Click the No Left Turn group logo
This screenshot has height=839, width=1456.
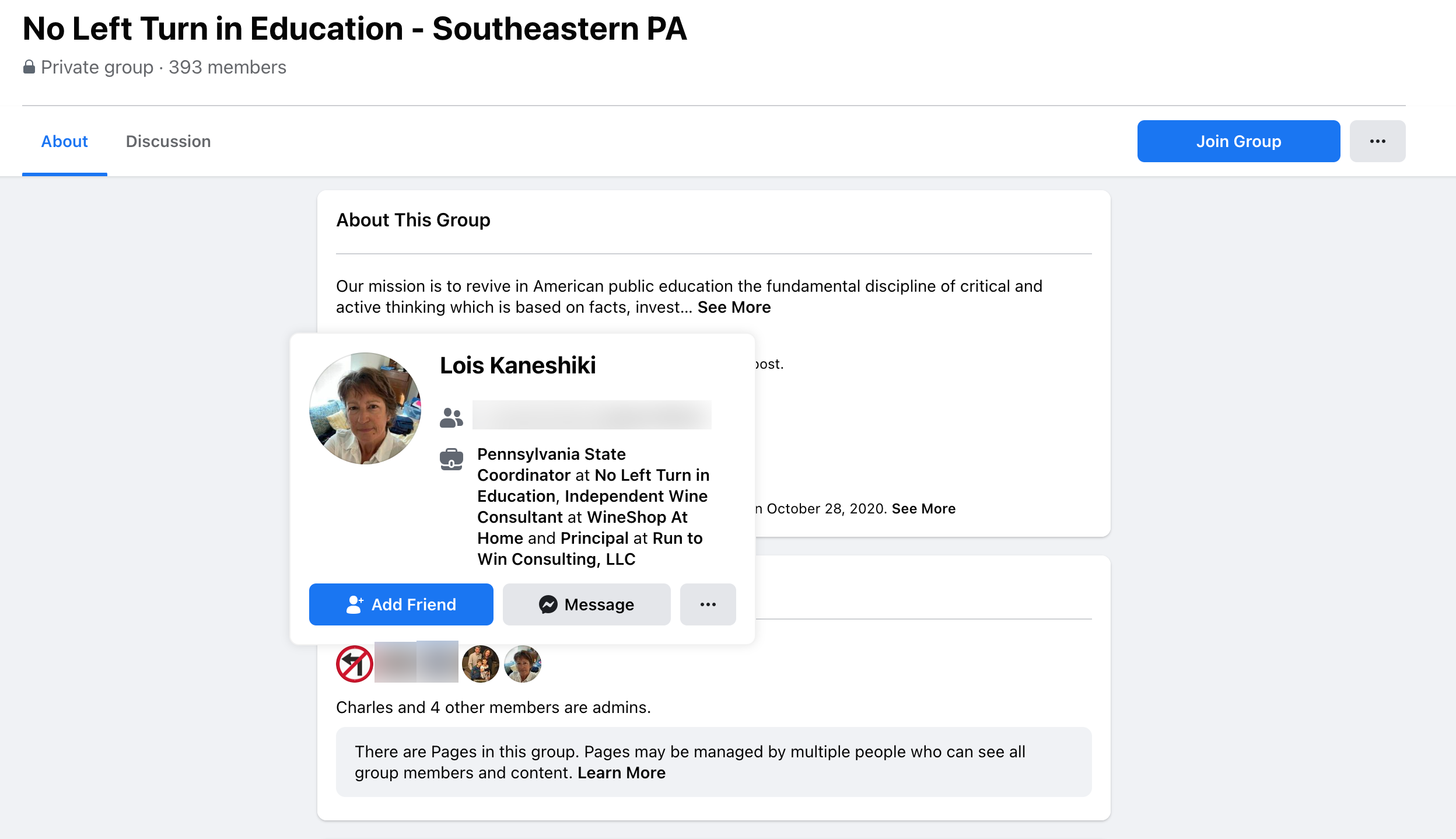tap(353, 663)
